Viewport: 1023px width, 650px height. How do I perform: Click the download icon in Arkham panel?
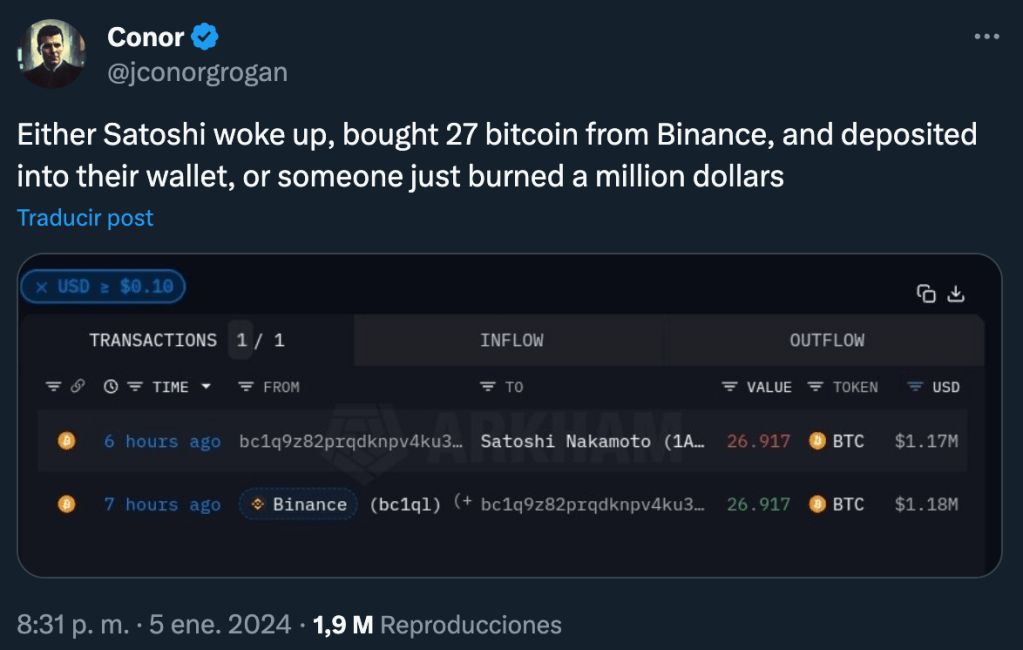956,293
